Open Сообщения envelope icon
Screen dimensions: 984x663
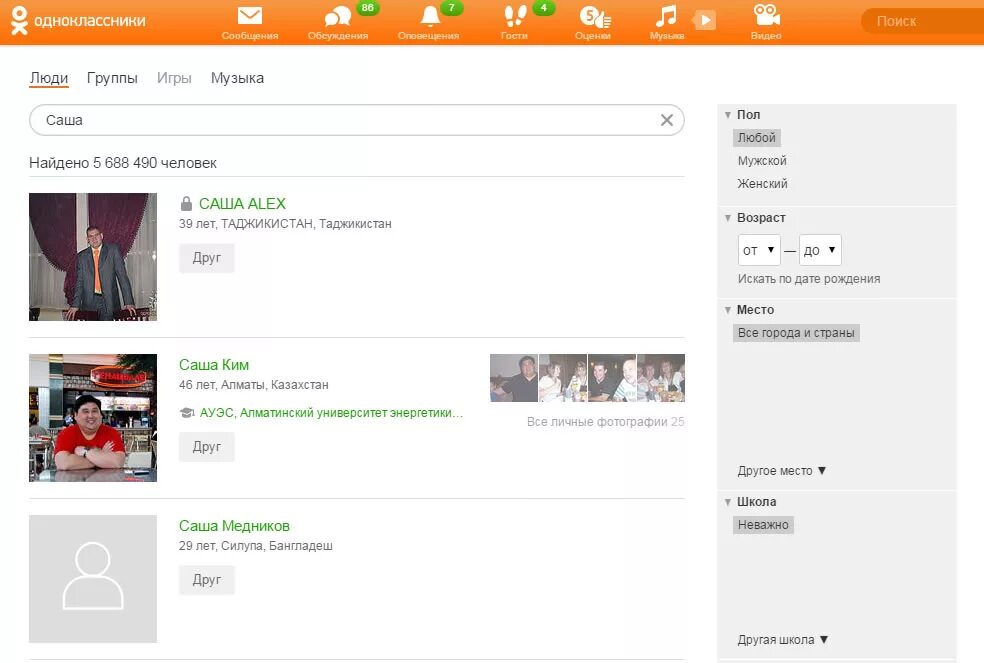(250, 16)
